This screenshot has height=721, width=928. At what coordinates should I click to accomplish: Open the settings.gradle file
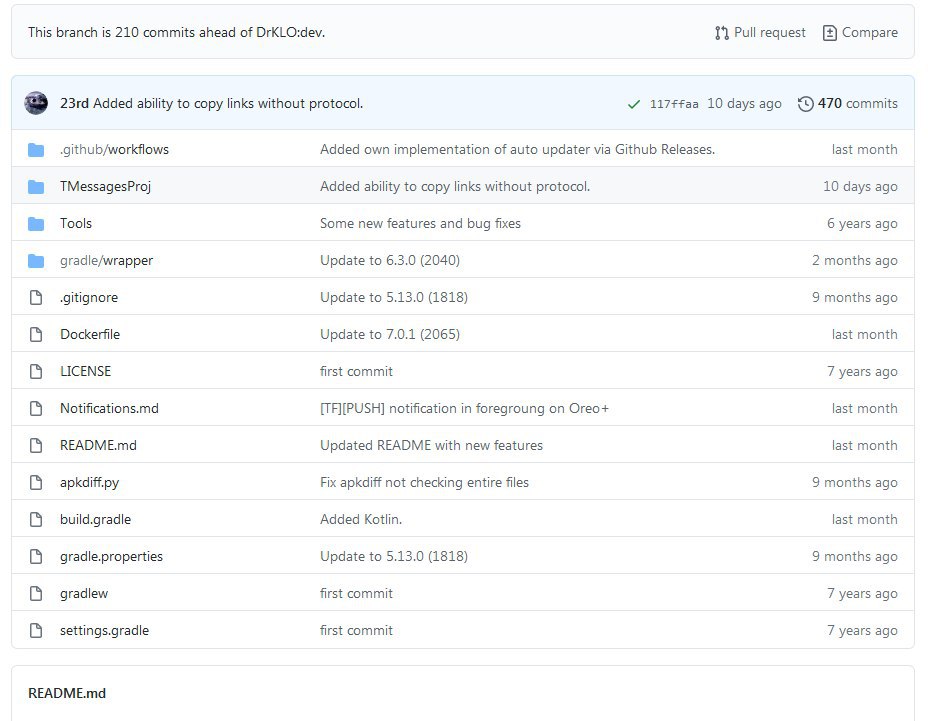tap(104, 631)
